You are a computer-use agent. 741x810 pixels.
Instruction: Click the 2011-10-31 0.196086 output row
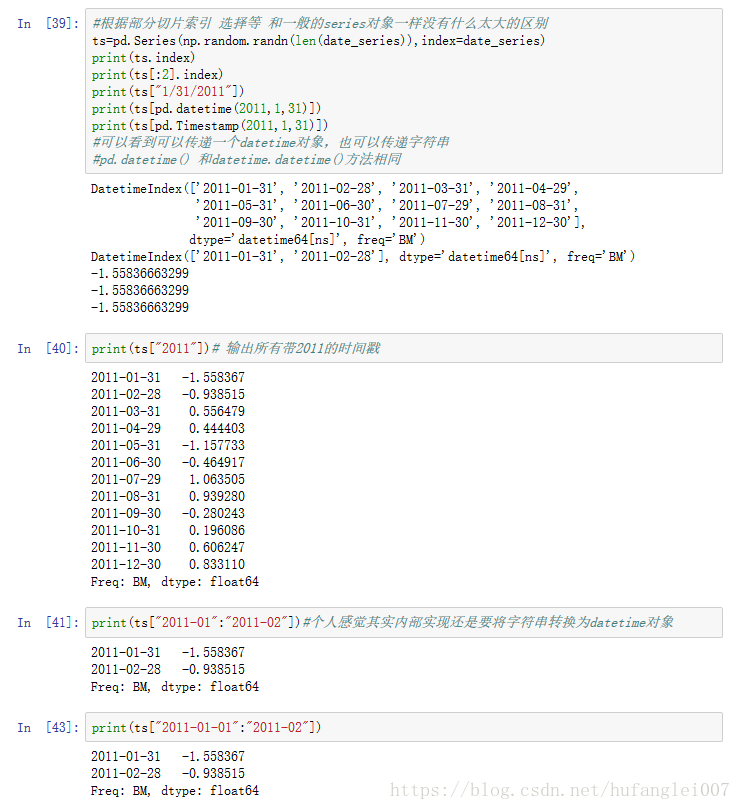tap(167, 531)
